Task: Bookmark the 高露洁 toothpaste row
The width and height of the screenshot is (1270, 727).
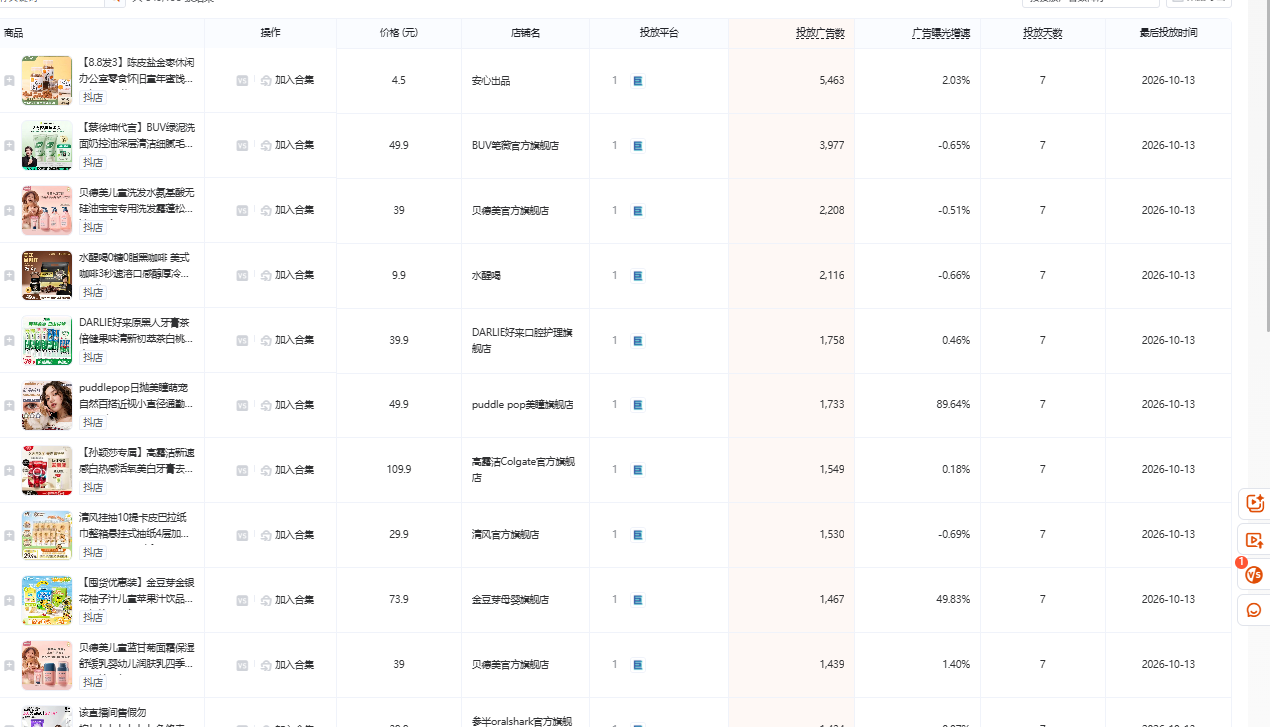Action: pos(9,470)
